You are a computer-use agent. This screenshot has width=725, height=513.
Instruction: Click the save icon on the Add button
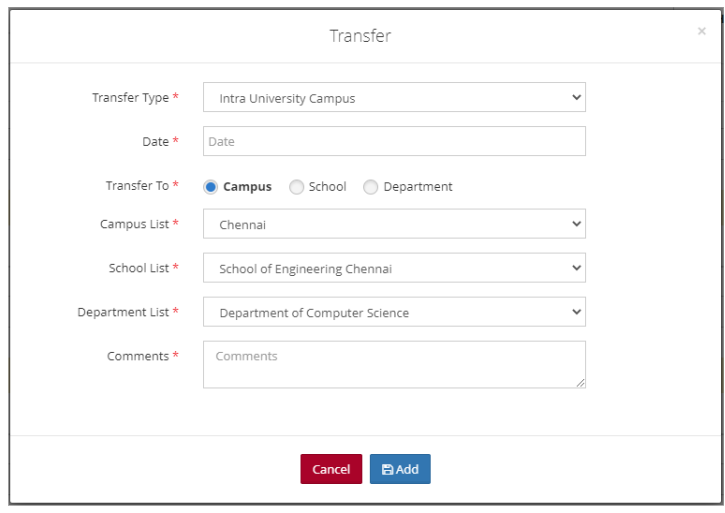tap(387, 469)
